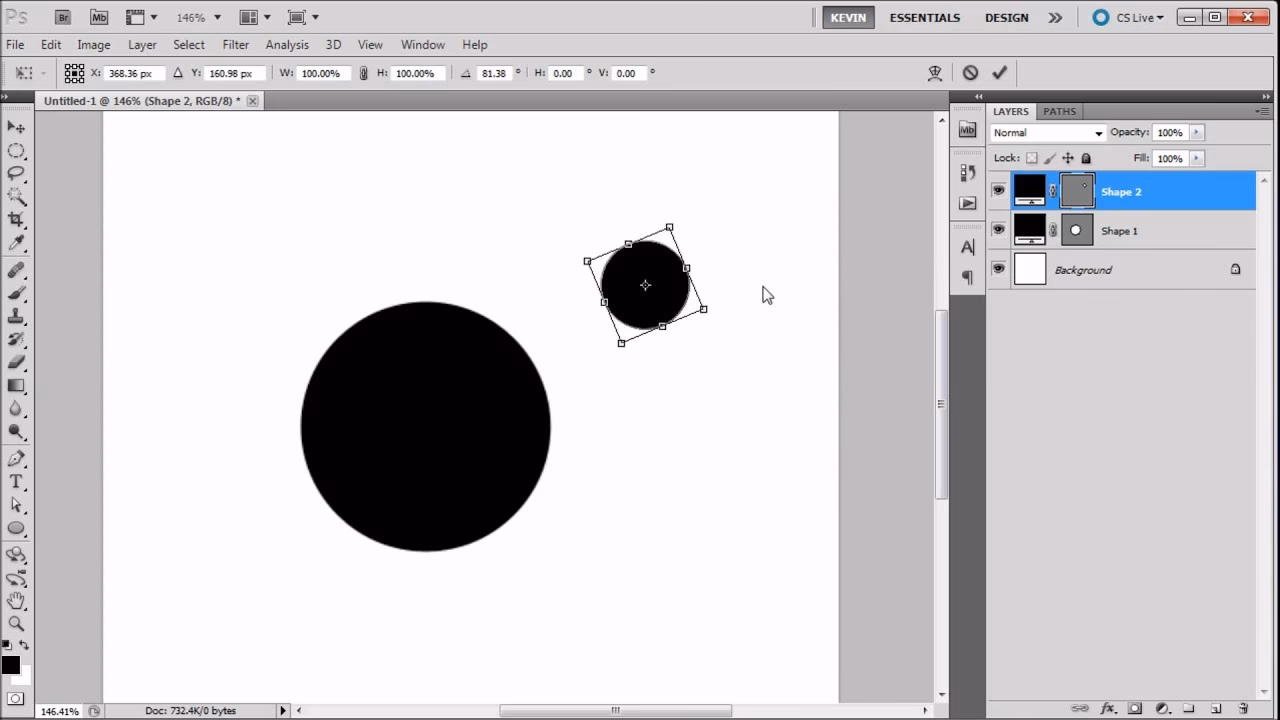Viewport: 1280px width, 720px height.
Task: Switch to the PATHS tab
Action: click(x=1059, y=111)
